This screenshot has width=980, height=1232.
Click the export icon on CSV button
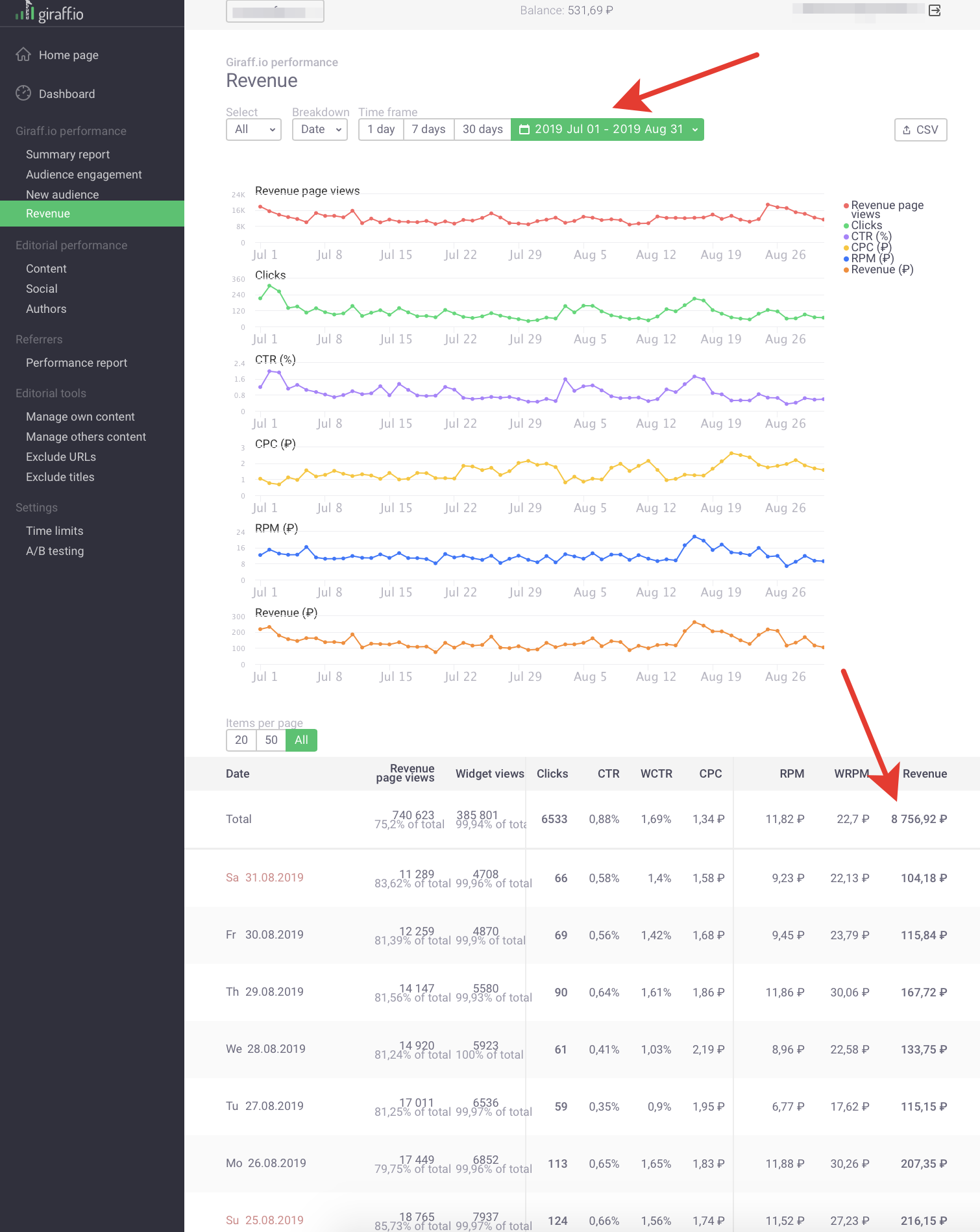tap(907, 130)
